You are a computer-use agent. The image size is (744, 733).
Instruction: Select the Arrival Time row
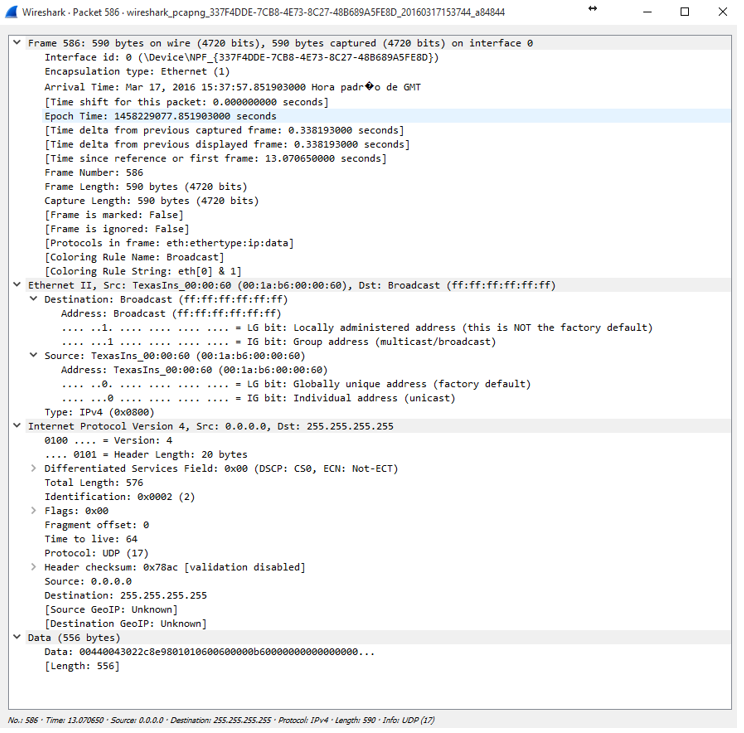click(232, 87)
